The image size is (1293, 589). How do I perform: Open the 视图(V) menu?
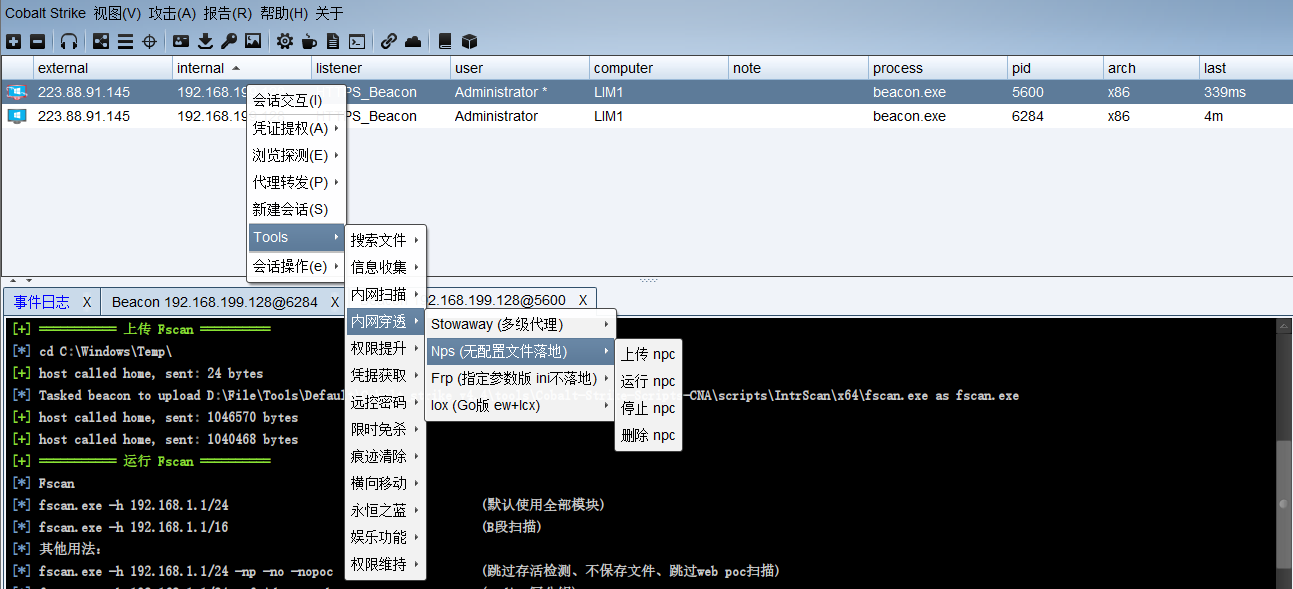click(117, 13)
